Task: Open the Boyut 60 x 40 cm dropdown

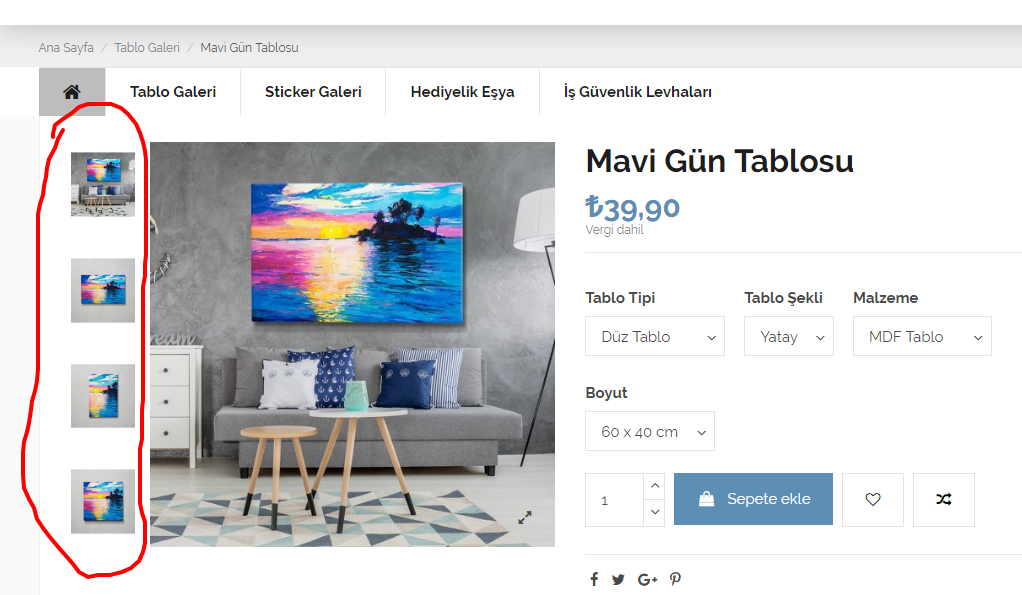Action: [650, 431]
